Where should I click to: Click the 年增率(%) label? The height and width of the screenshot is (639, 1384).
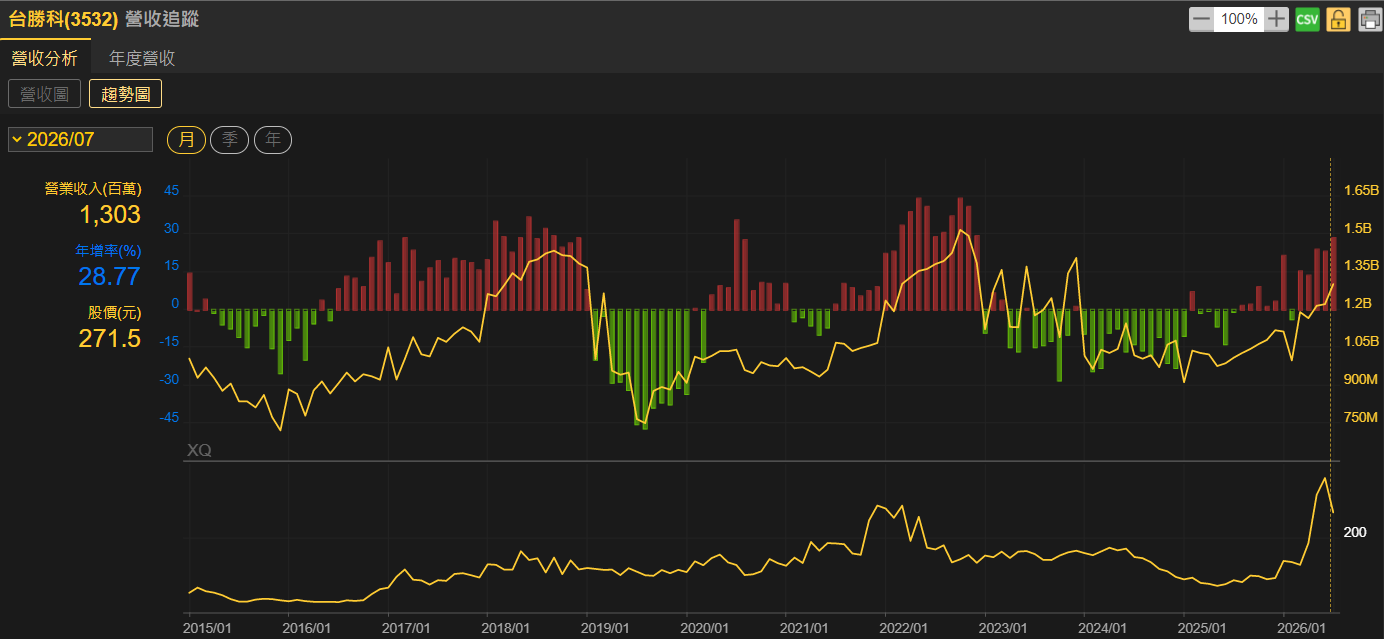tap(109, 250)
